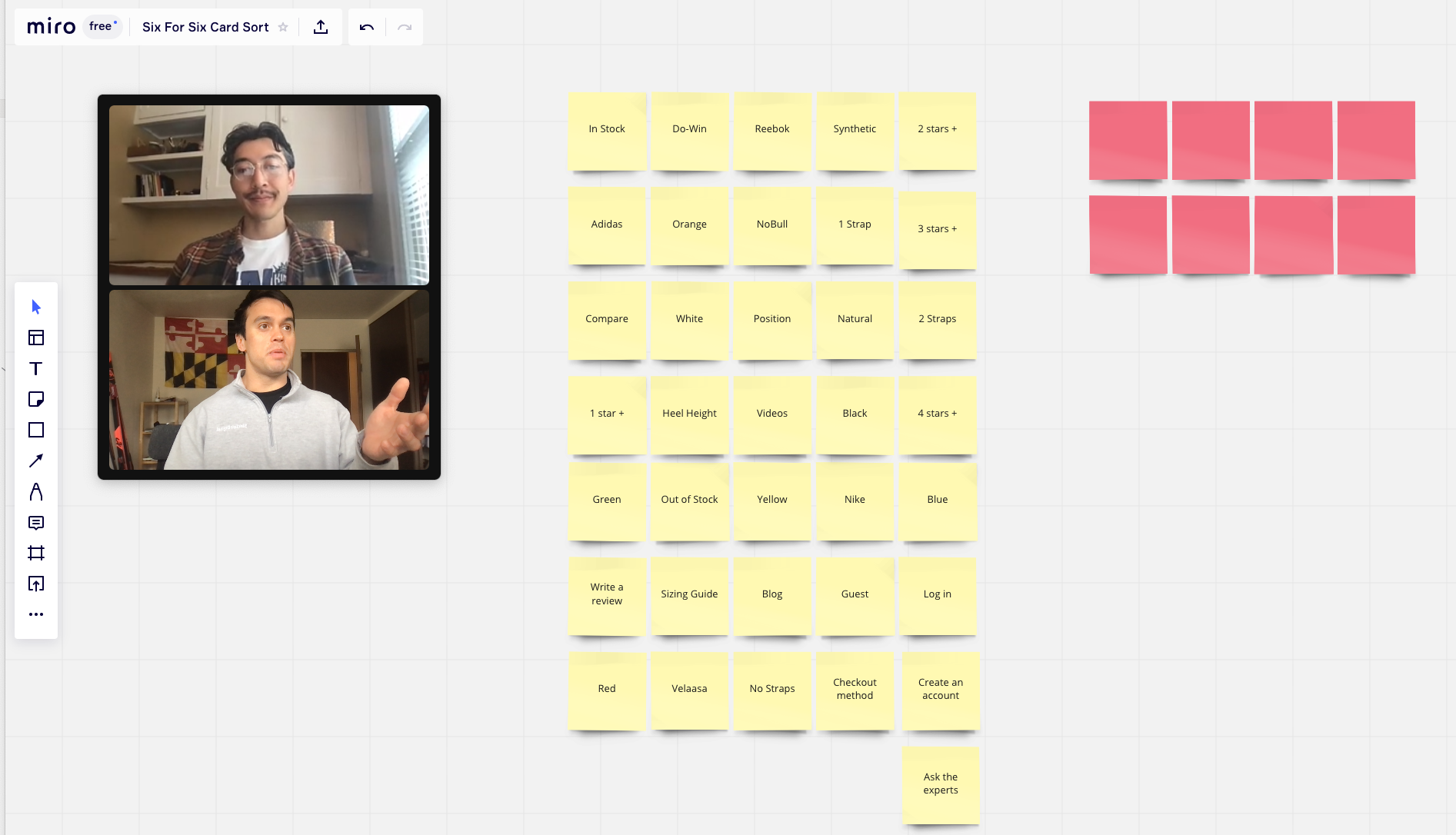Select the 3 stars + sticky note

(x=938, y=231)
